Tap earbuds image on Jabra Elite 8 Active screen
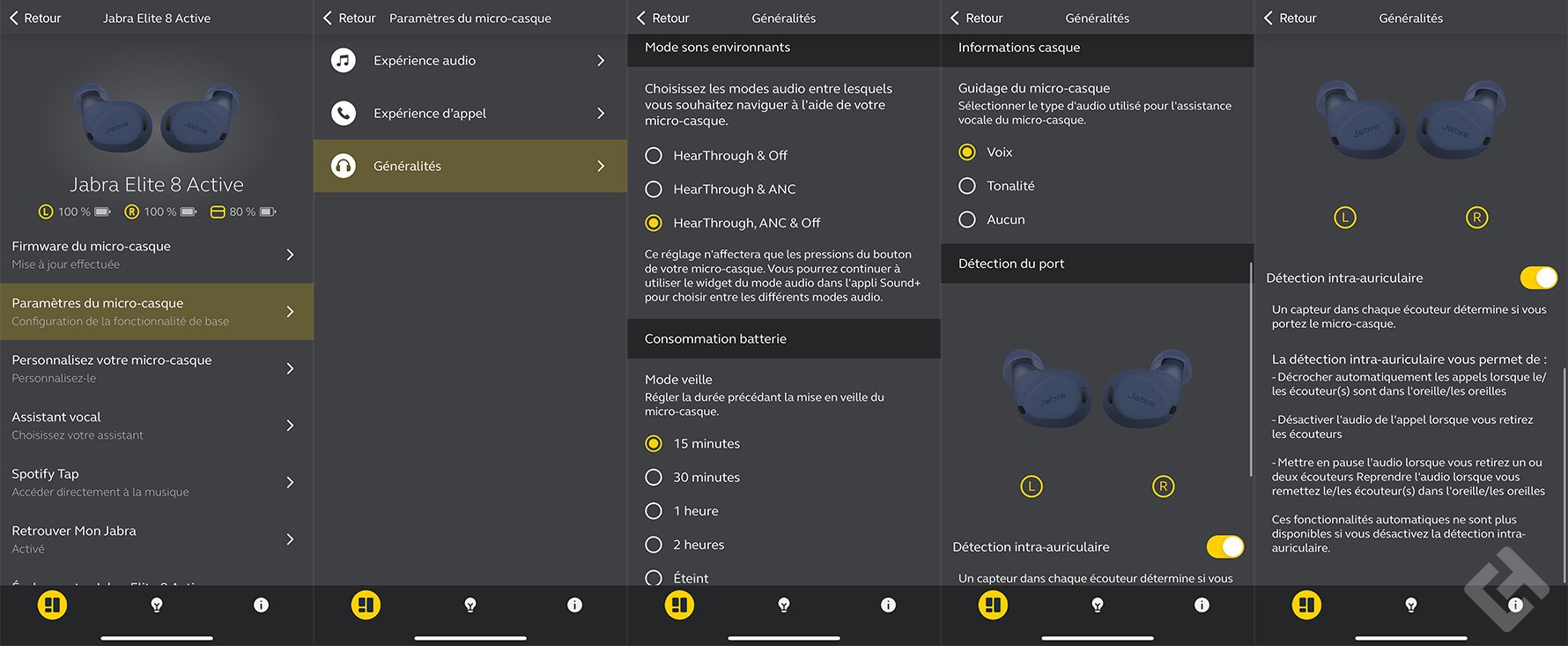1568x646 pixels. [157, 118]
